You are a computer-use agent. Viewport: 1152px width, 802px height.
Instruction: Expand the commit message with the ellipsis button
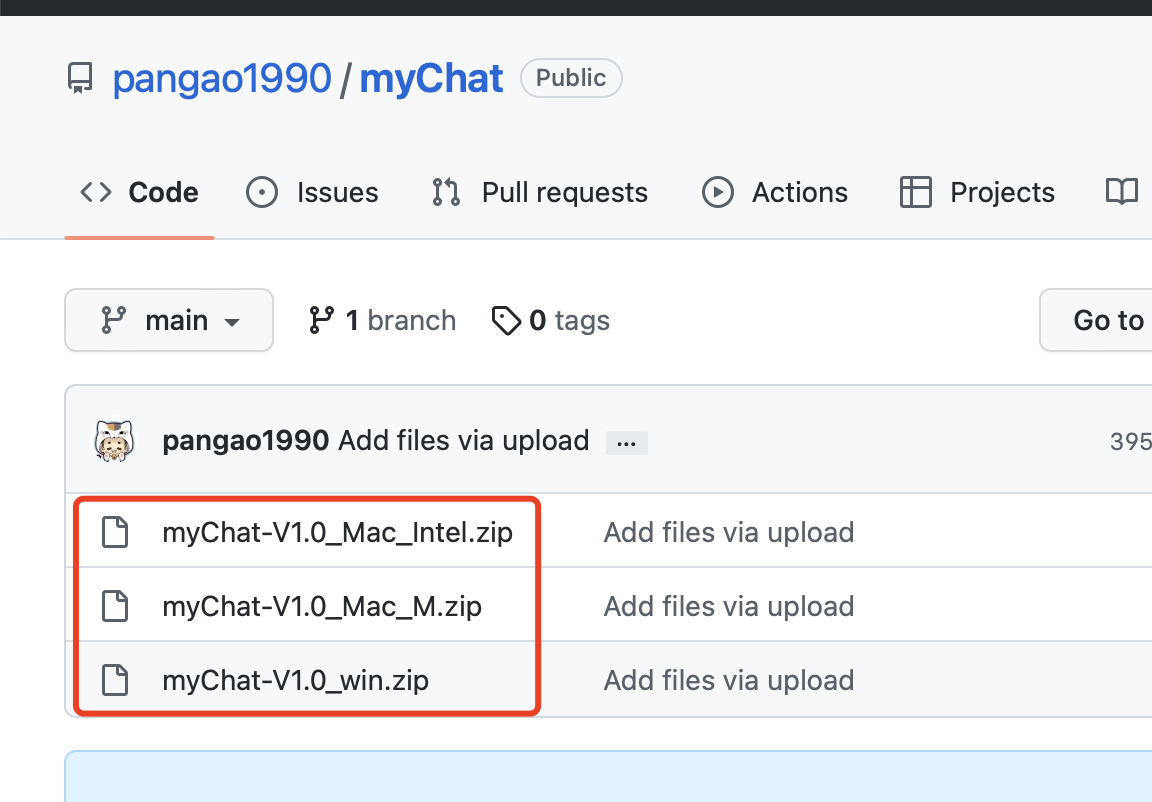point(626,442)
